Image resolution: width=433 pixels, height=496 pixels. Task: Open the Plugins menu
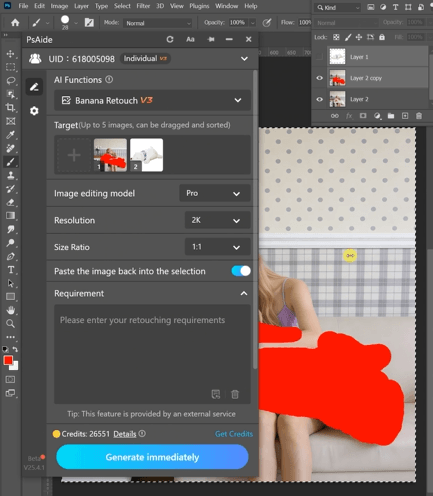point(199,6)
